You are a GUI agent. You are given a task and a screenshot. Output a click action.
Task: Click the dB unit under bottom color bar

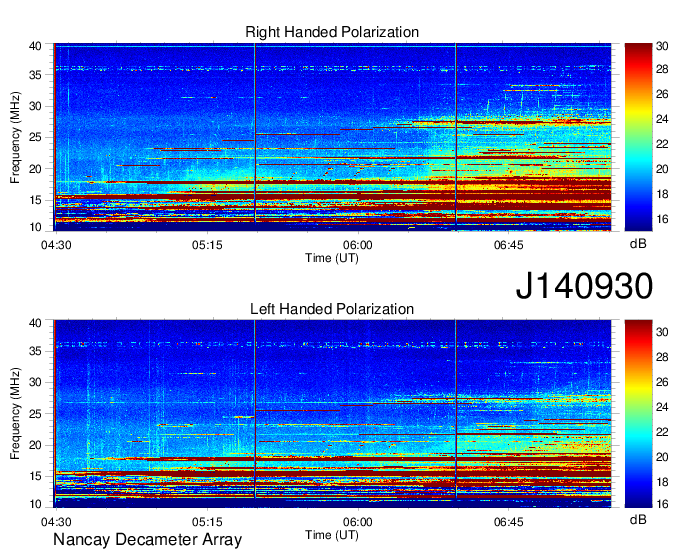pos(638,520)
